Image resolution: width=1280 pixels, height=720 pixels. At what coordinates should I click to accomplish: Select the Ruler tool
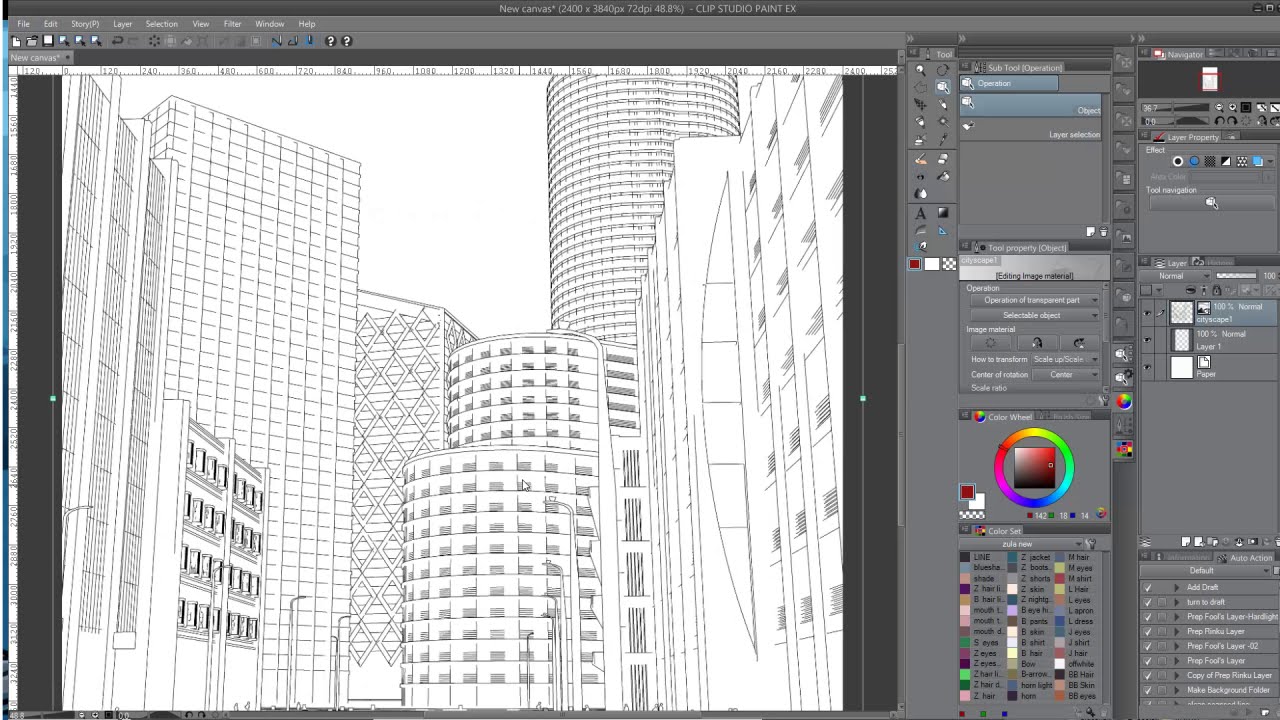942,230
